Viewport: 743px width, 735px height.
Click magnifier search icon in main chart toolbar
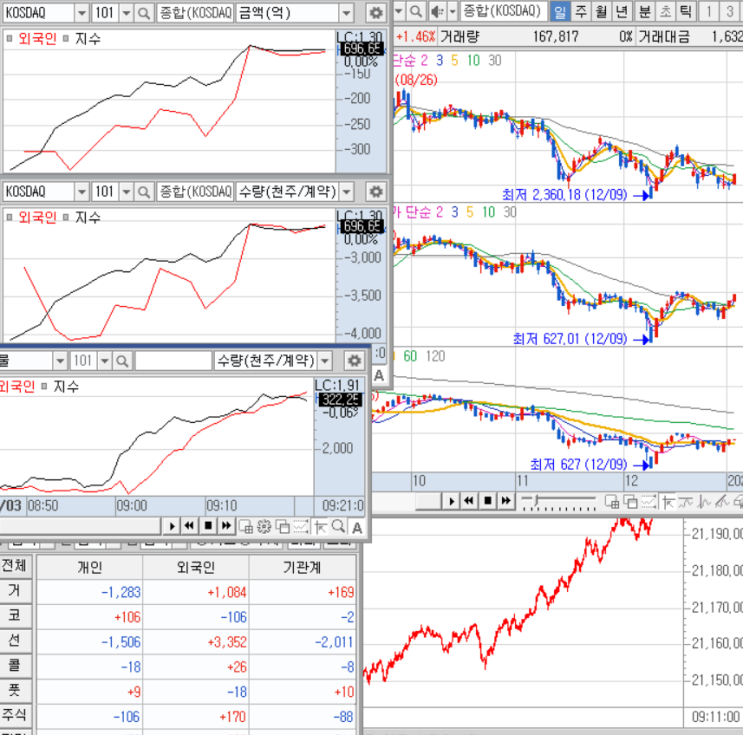pyautogui.click(x=416, y=11)
